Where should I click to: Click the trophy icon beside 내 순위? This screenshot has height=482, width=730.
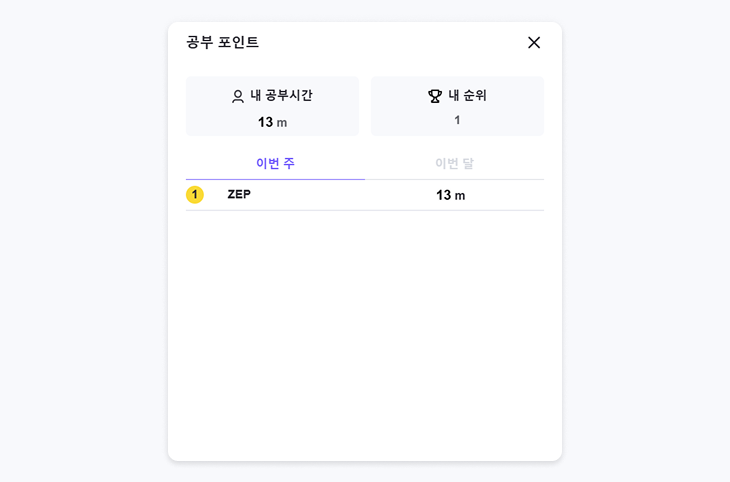pyautogui.click(x=435, y=96)
